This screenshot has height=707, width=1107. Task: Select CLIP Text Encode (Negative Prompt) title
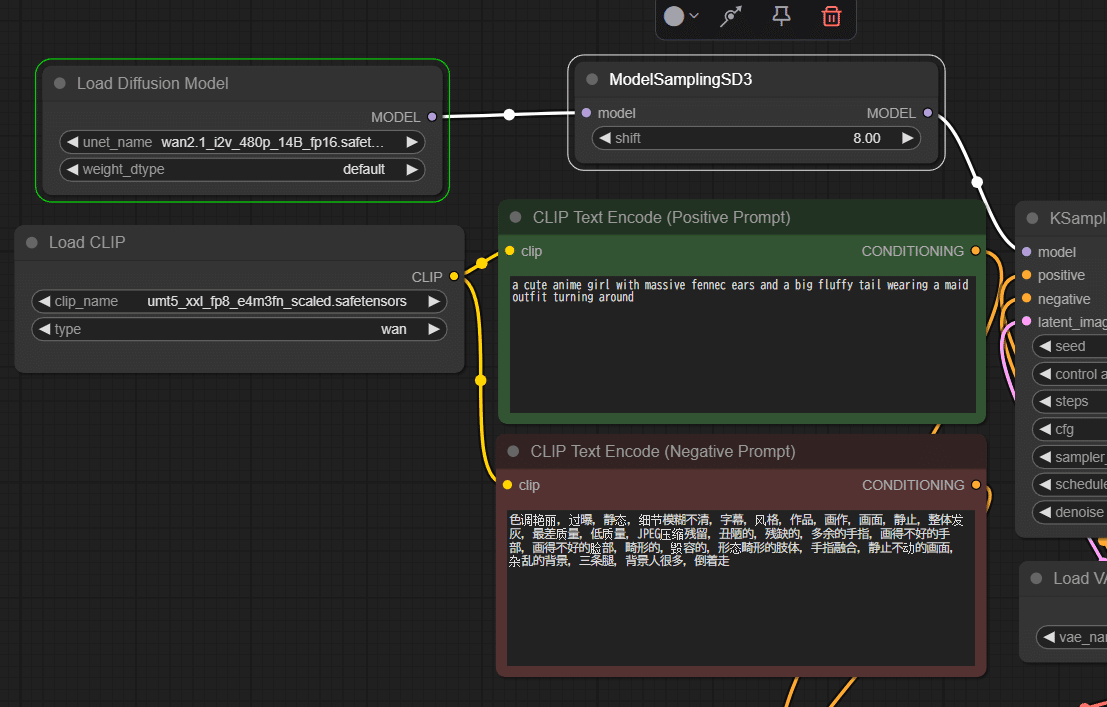coord(663,451)
